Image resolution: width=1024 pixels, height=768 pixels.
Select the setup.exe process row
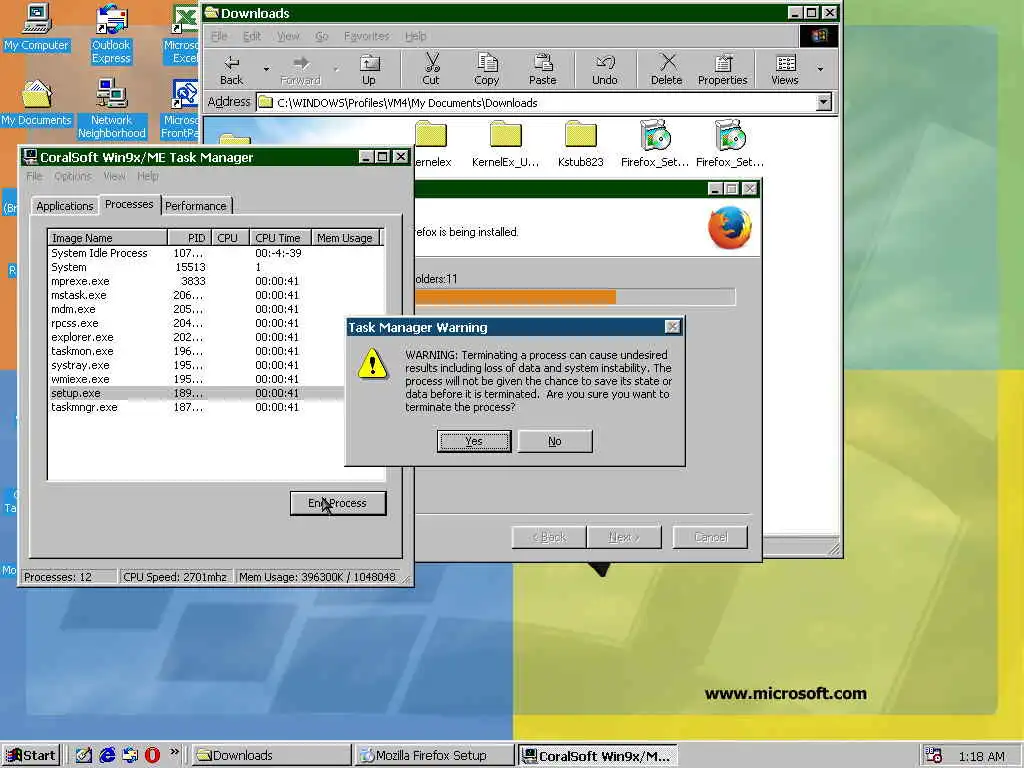pyautogui.click(x=196, y=393)
